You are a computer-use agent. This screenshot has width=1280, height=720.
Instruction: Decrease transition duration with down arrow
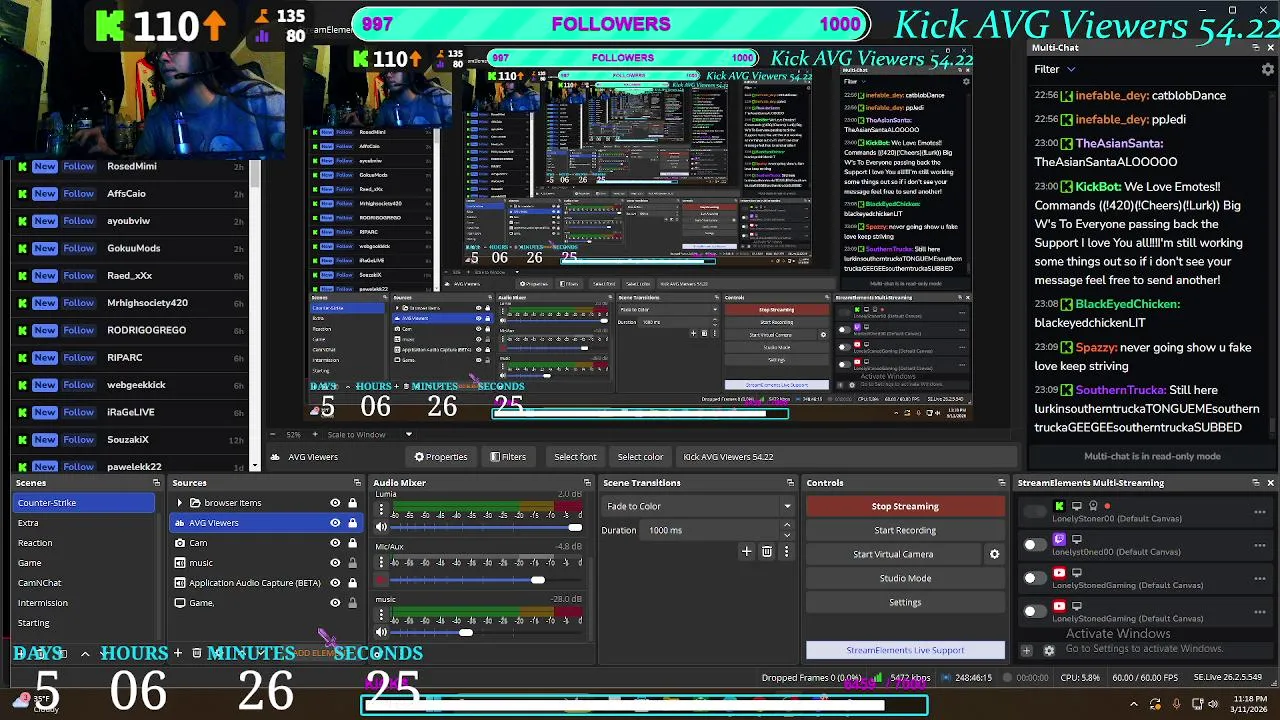[x=786, y=535]
